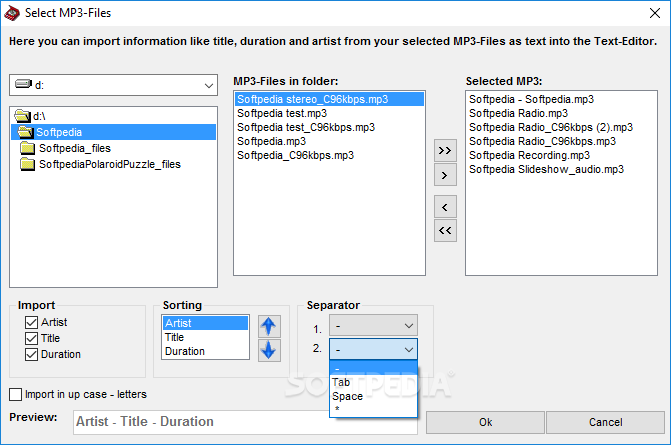The width and height of the screenshot is (671, 445).
Task: Choose Space in separator list
Action: tap(373, 396)
